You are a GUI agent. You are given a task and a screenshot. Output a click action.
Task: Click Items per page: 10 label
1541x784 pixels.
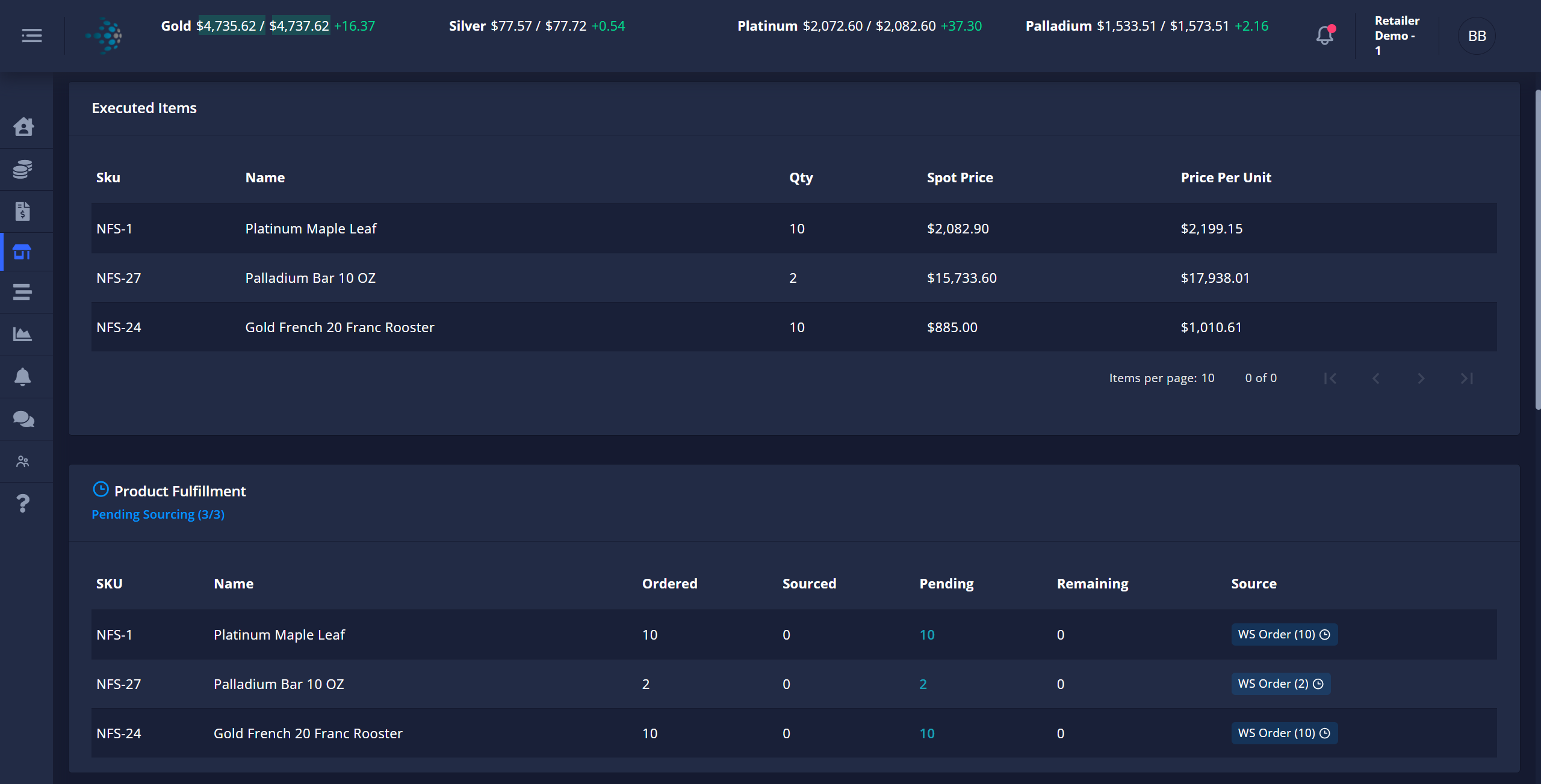(1161, 378)
